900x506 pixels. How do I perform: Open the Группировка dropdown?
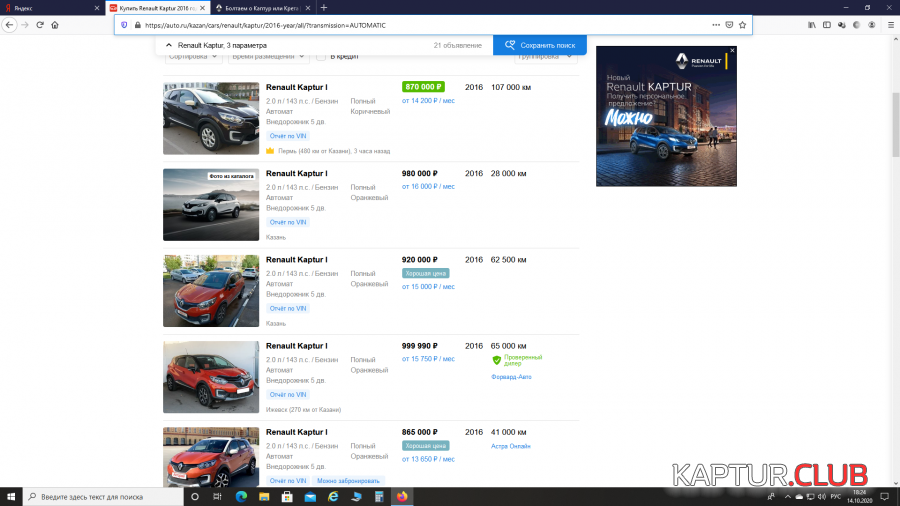[x=545, y=56]
